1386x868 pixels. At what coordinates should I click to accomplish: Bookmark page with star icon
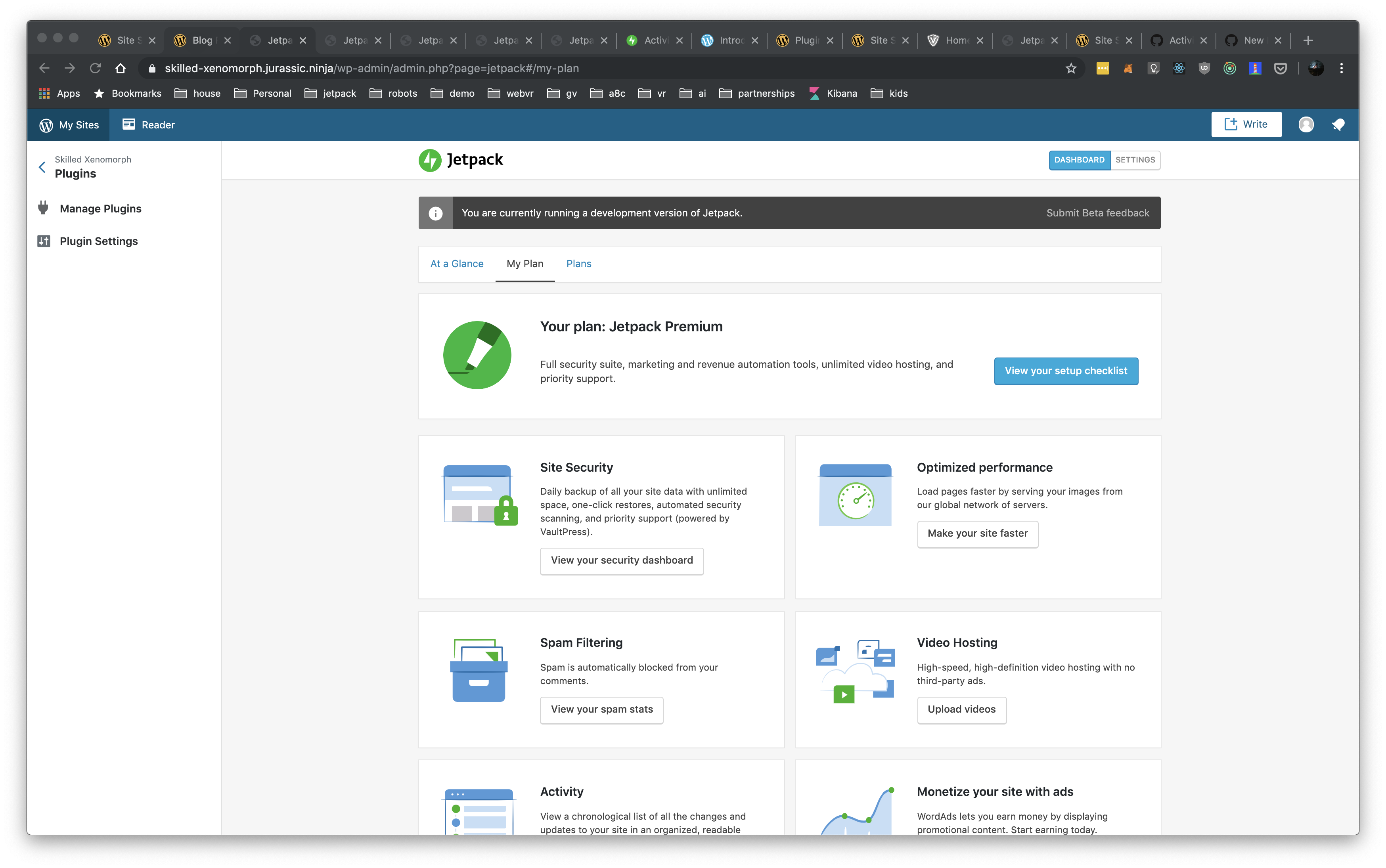(x=1071, y=68)
